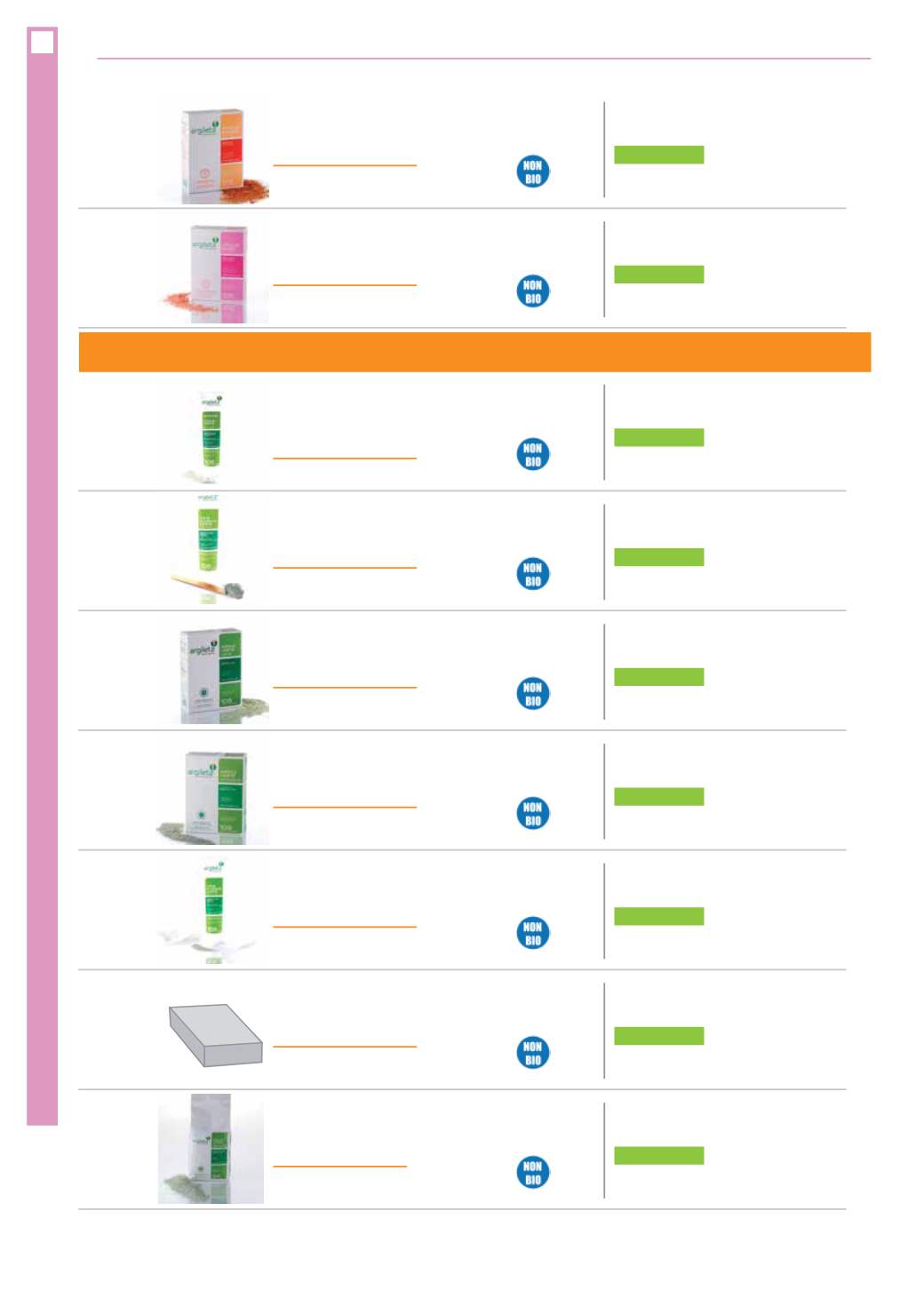Click green bar in grey clay block row
The width and height of the screenshot is (924, 1307).
point(658,1036)
